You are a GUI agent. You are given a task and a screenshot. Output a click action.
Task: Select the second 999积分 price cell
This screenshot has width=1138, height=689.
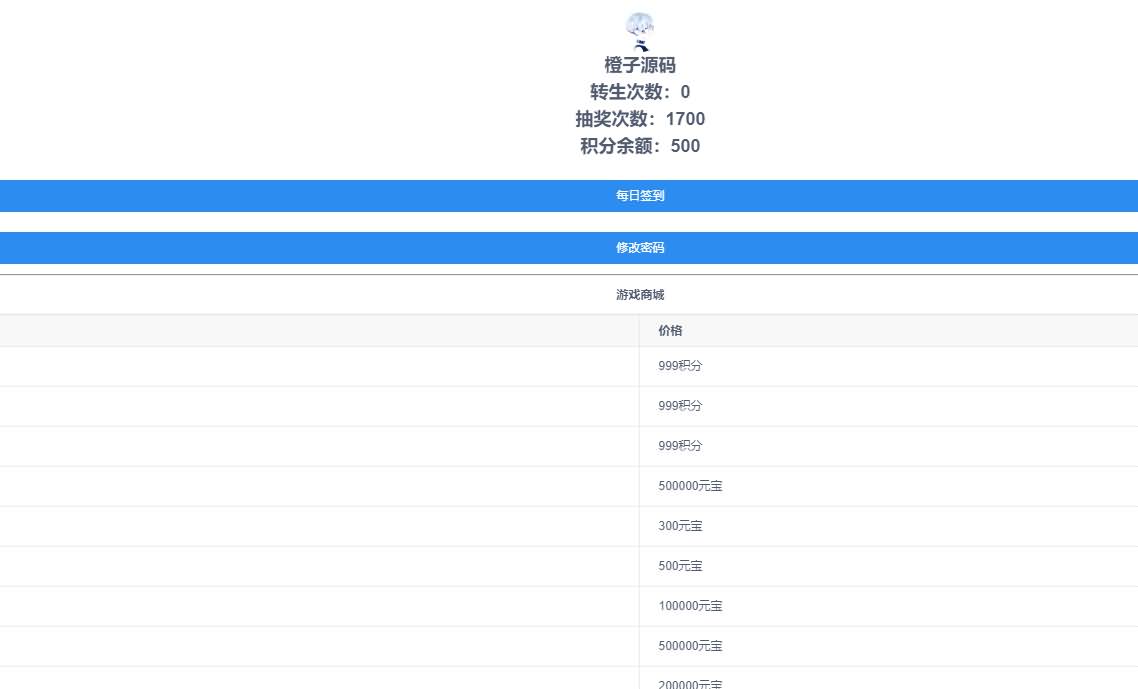(680, 406)
